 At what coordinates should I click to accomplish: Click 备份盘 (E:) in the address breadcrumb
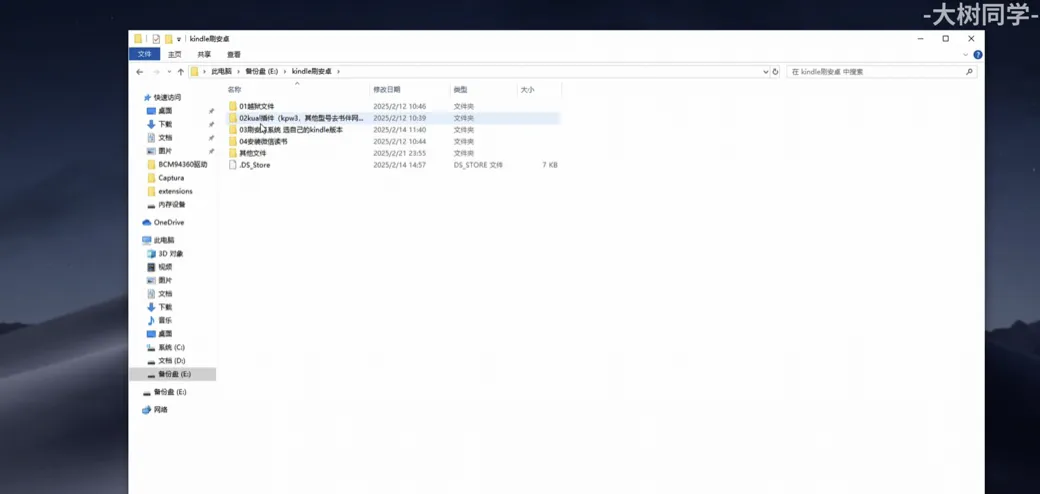click(x=261, y=72)
